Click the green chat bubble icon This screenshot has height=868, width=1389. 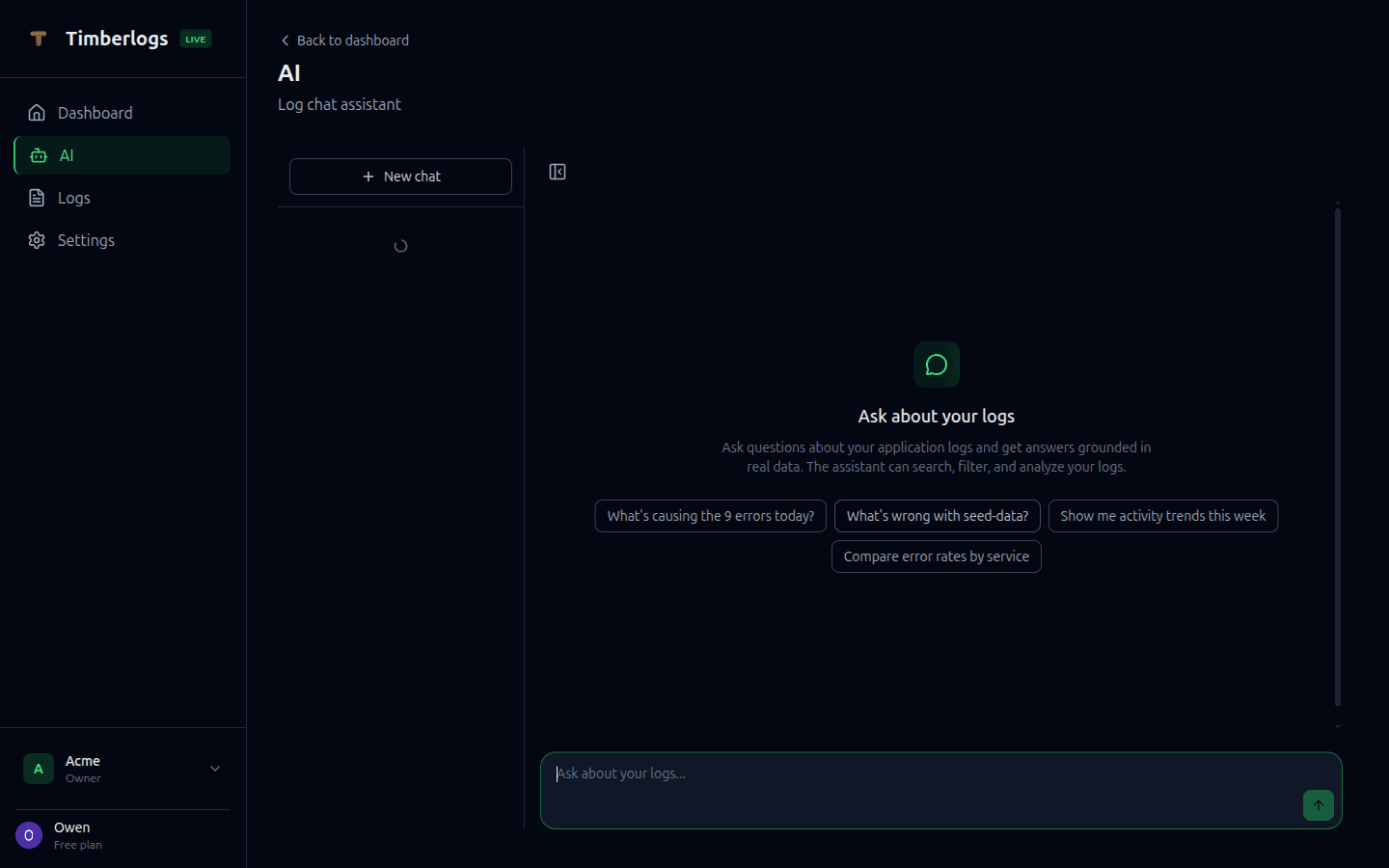pos(936,365)
